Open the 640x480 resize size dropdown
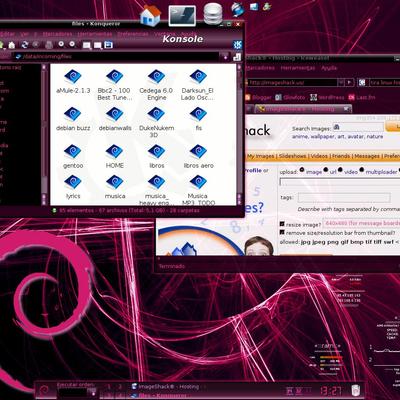The width and height of the screenshot is (400, 400). click(x=361, y=223)
